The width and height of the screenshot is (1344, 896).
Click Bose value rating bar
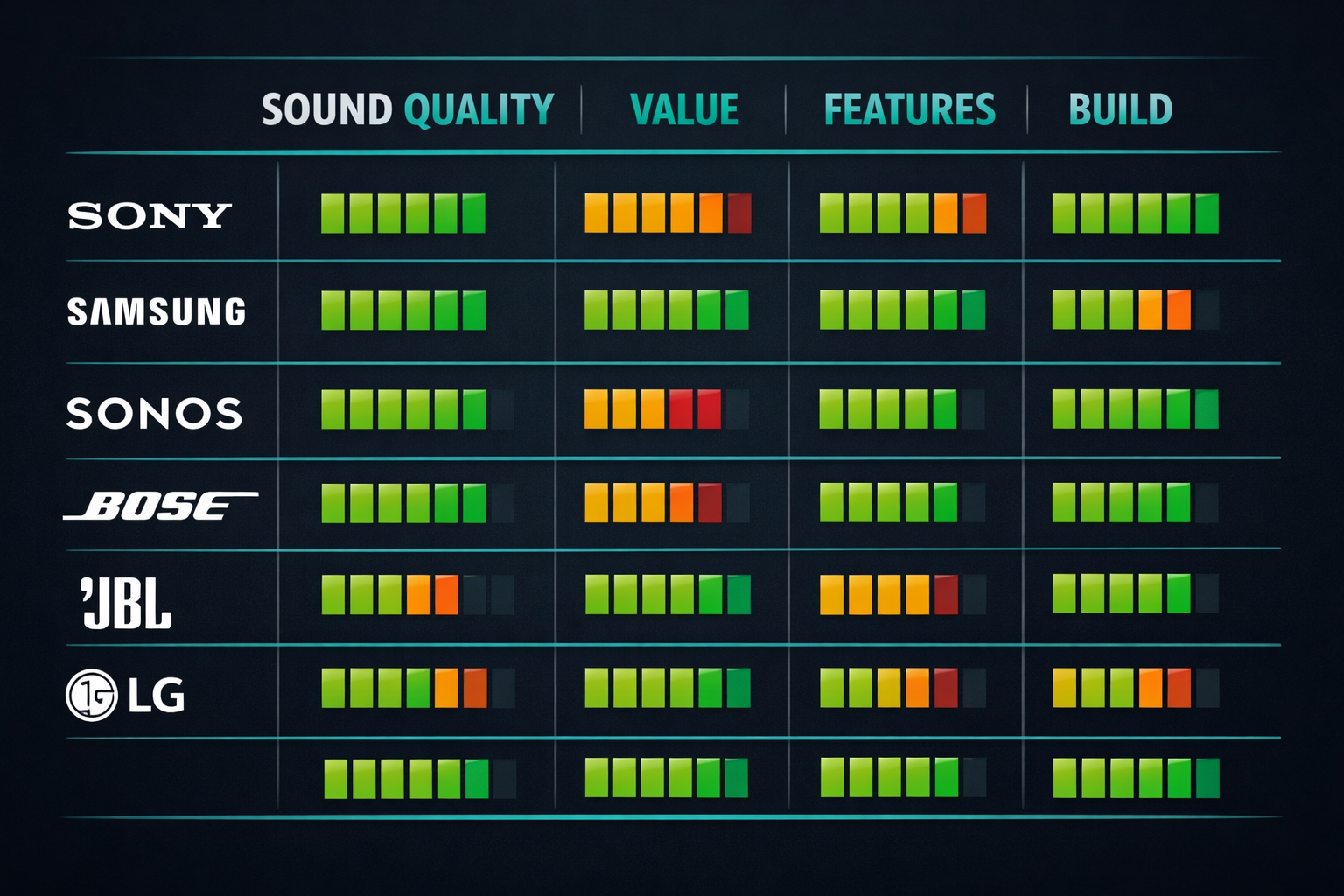(667, 502)
